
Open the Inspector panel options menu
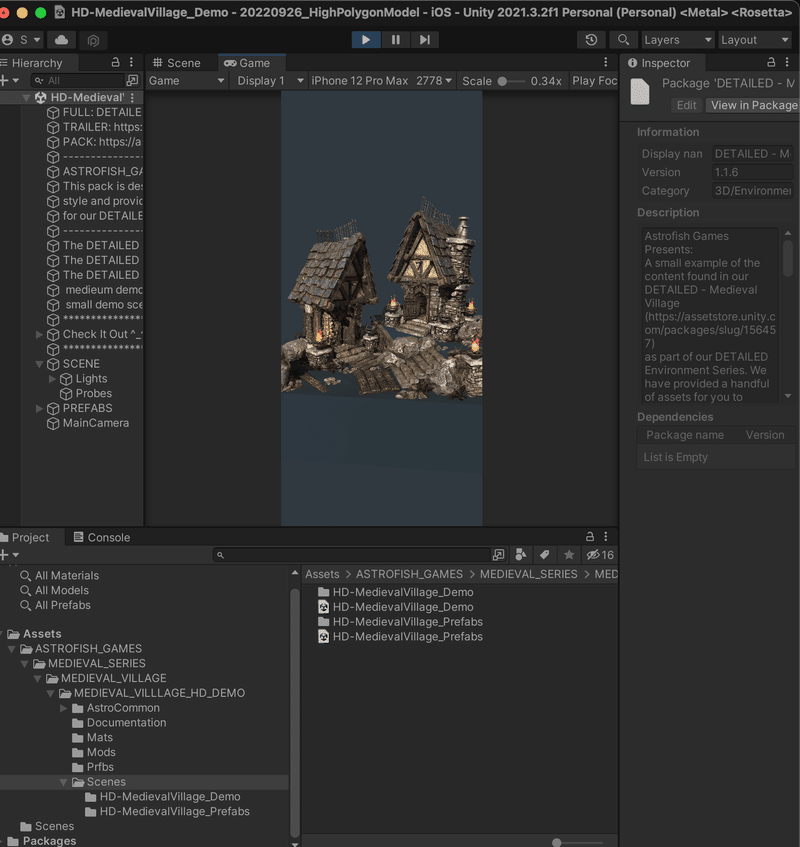[x=787, y=63]
